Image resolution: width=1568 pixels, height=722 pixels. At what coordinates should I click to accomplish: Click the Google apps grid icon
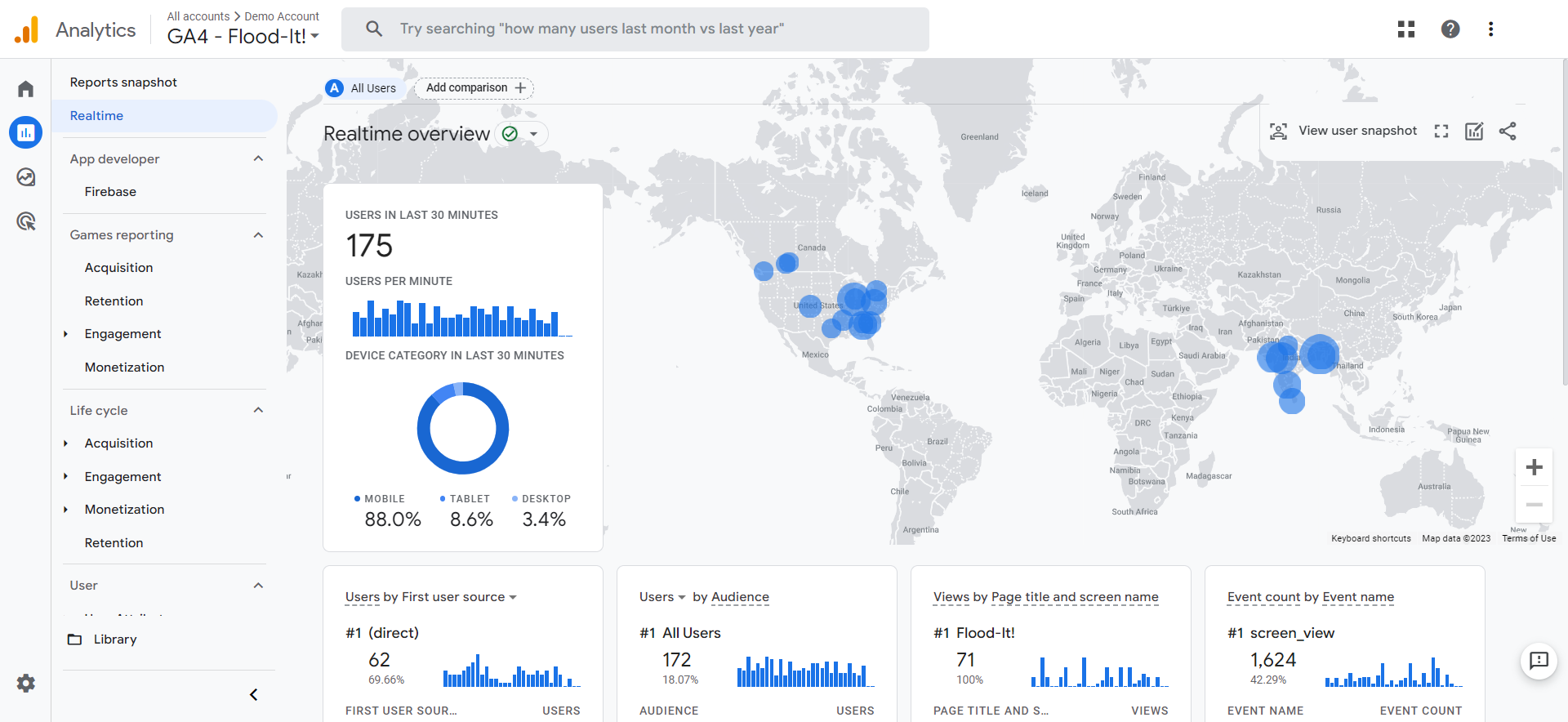(x=1405, y=29)
